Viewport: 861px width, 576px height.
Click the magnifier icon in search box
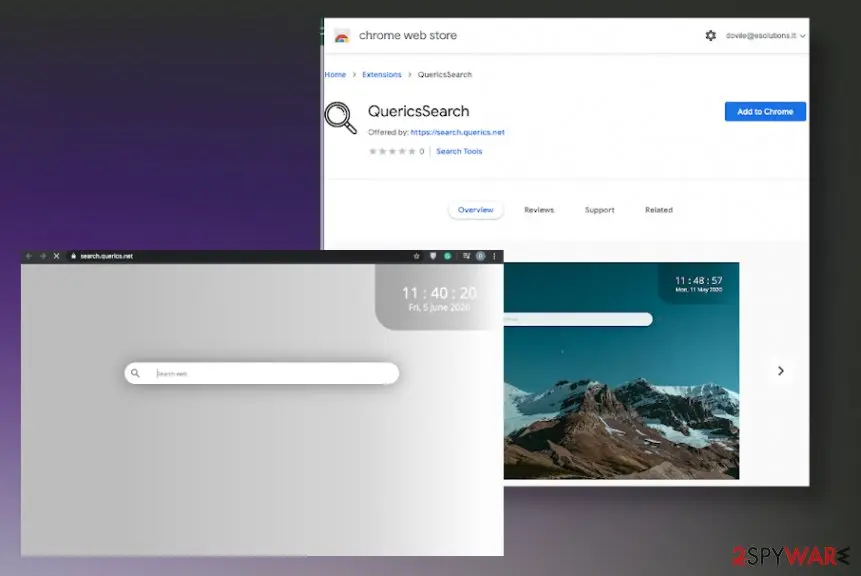click(x=135, y=373)
